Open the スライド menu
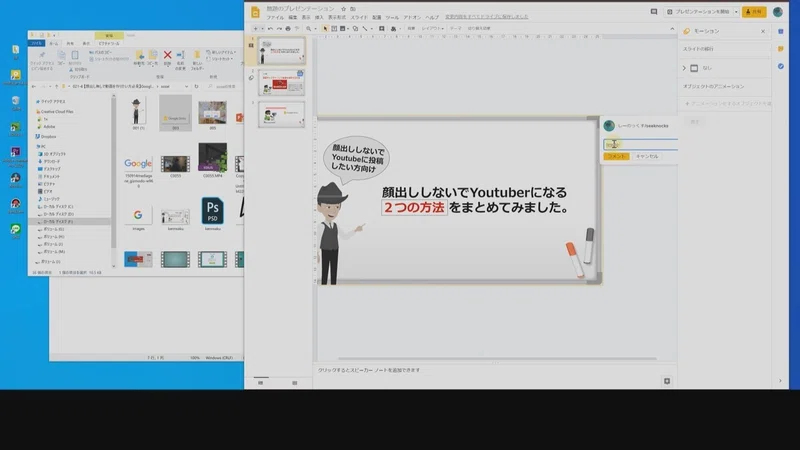Screen dimensions: 800x450 click(359, 17)
